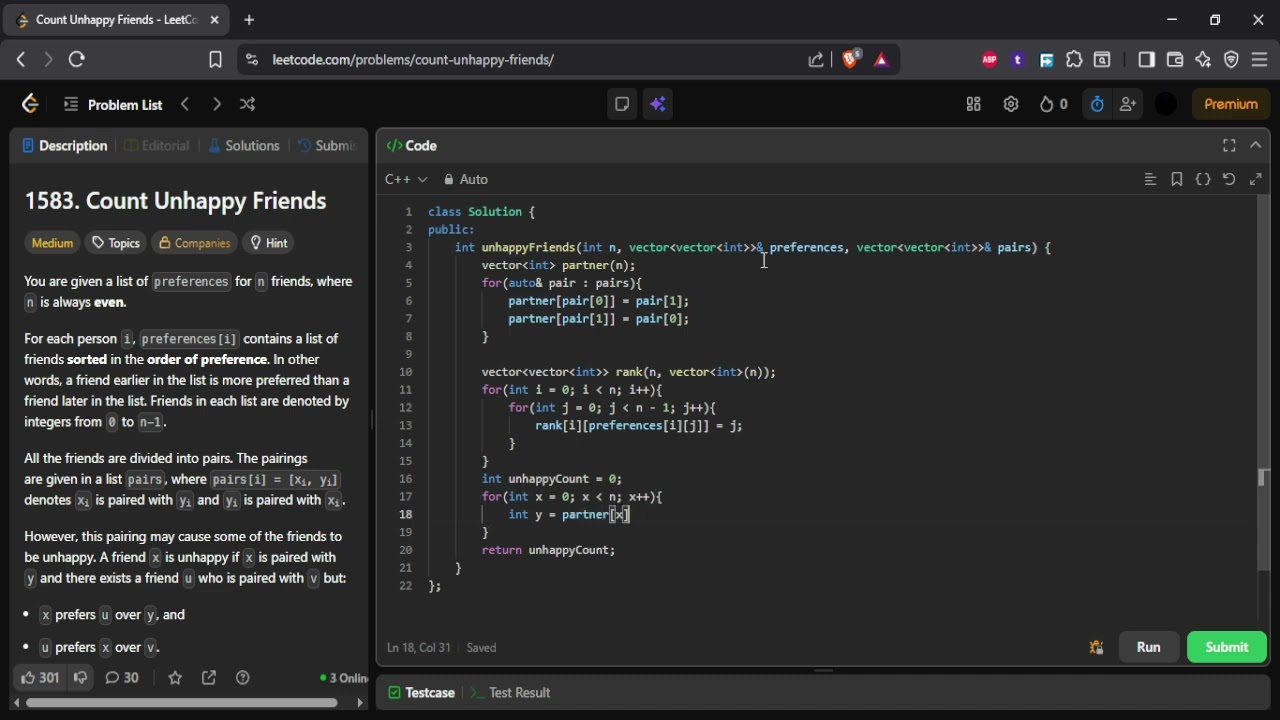Viewport: 1280px width, 720px height.
Task: Go to next problem arrow
Action: click(216, 104)
